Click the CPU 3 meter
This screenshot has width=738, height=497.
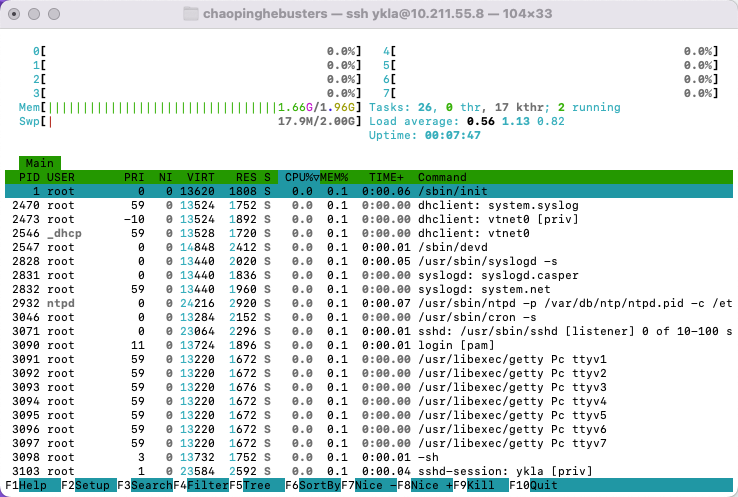197,93
